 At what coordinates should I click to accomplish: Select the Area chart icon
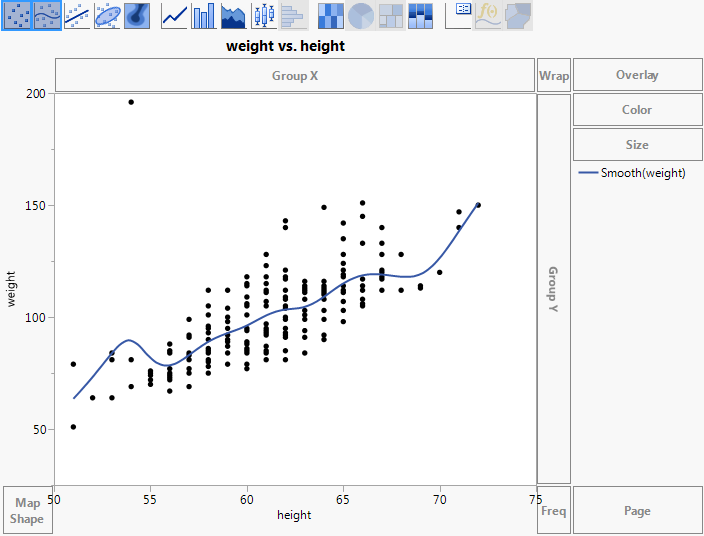click(x=233, y=16)
